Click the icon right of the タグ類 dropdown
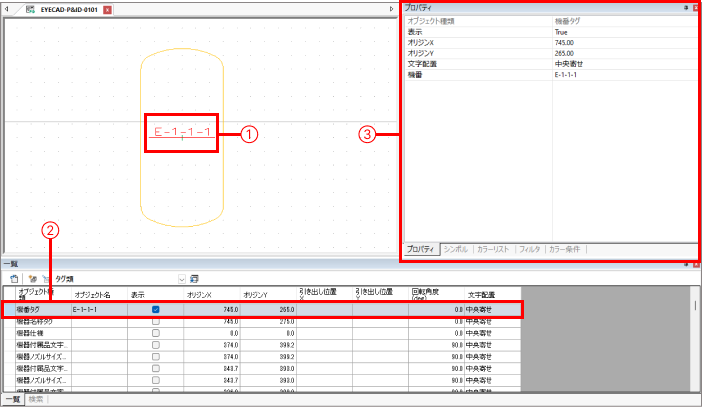The image size is (702, 407). 194,277
